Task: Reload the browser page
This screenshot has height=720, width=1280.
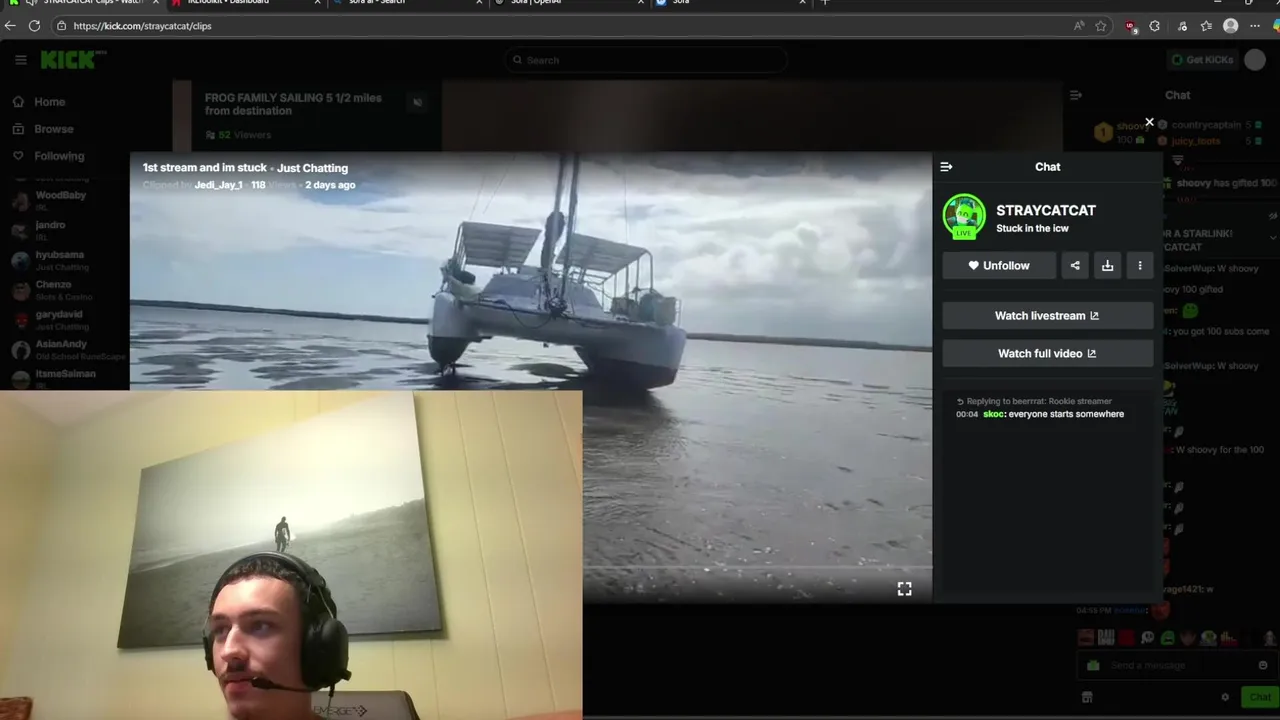Action: tap(35, 26)
